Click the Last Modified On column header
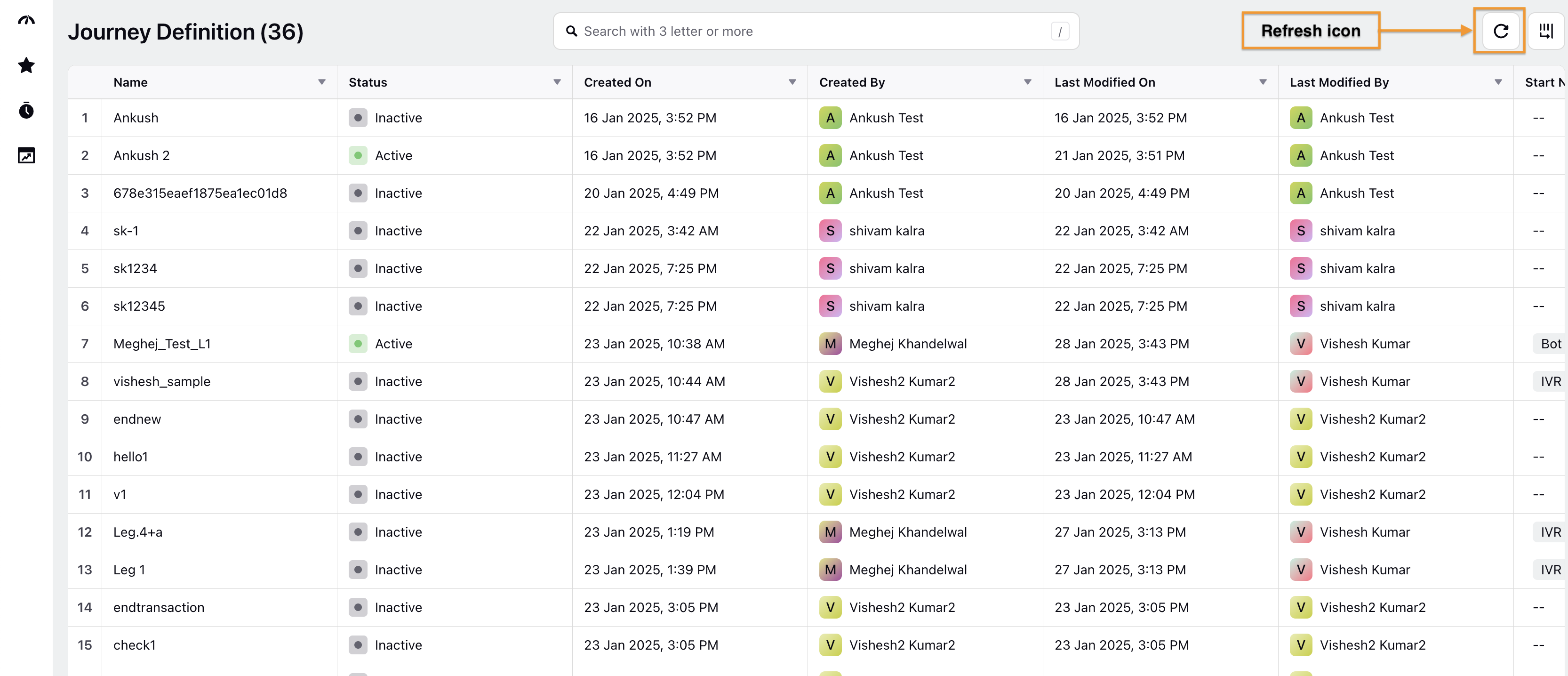 (1104, 82)
